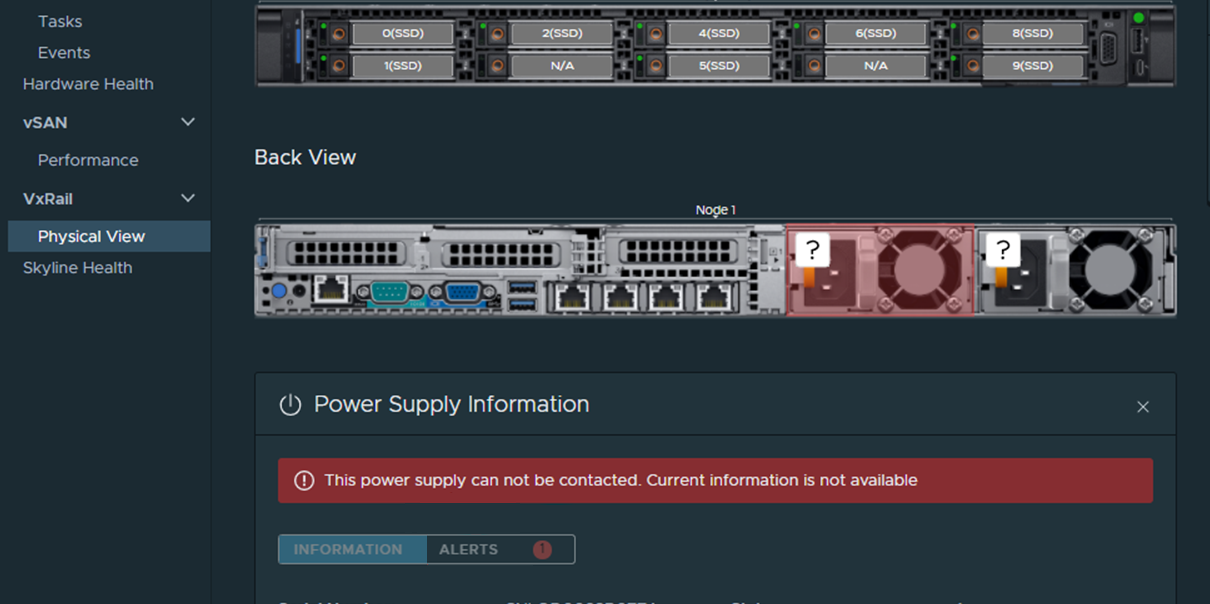Click the alert count badge on the ALERTS tab
The image size is (1210, 604).
(x=541, y=549)
